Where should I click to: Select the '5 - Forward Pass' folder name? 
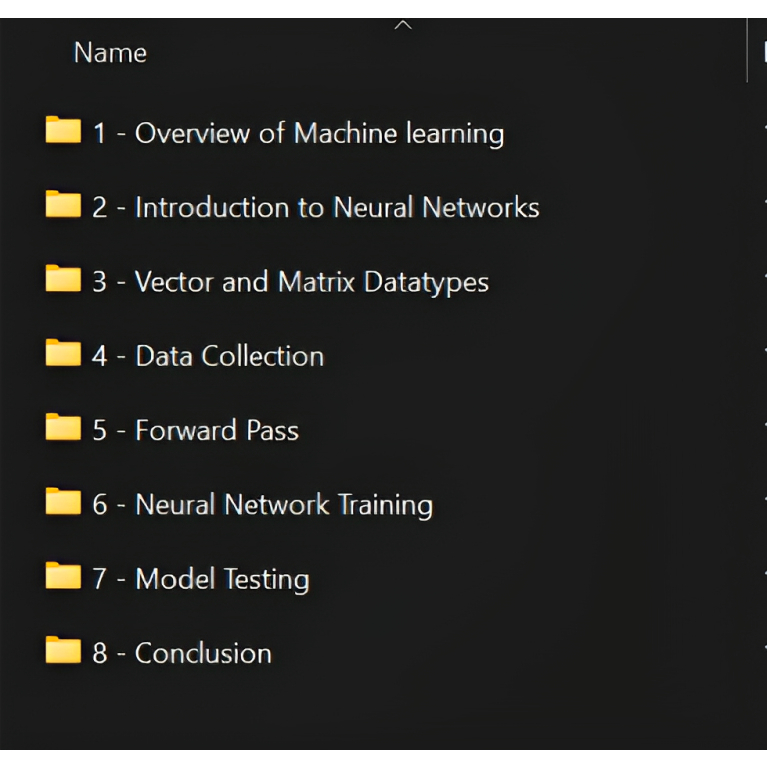point(196,431)
